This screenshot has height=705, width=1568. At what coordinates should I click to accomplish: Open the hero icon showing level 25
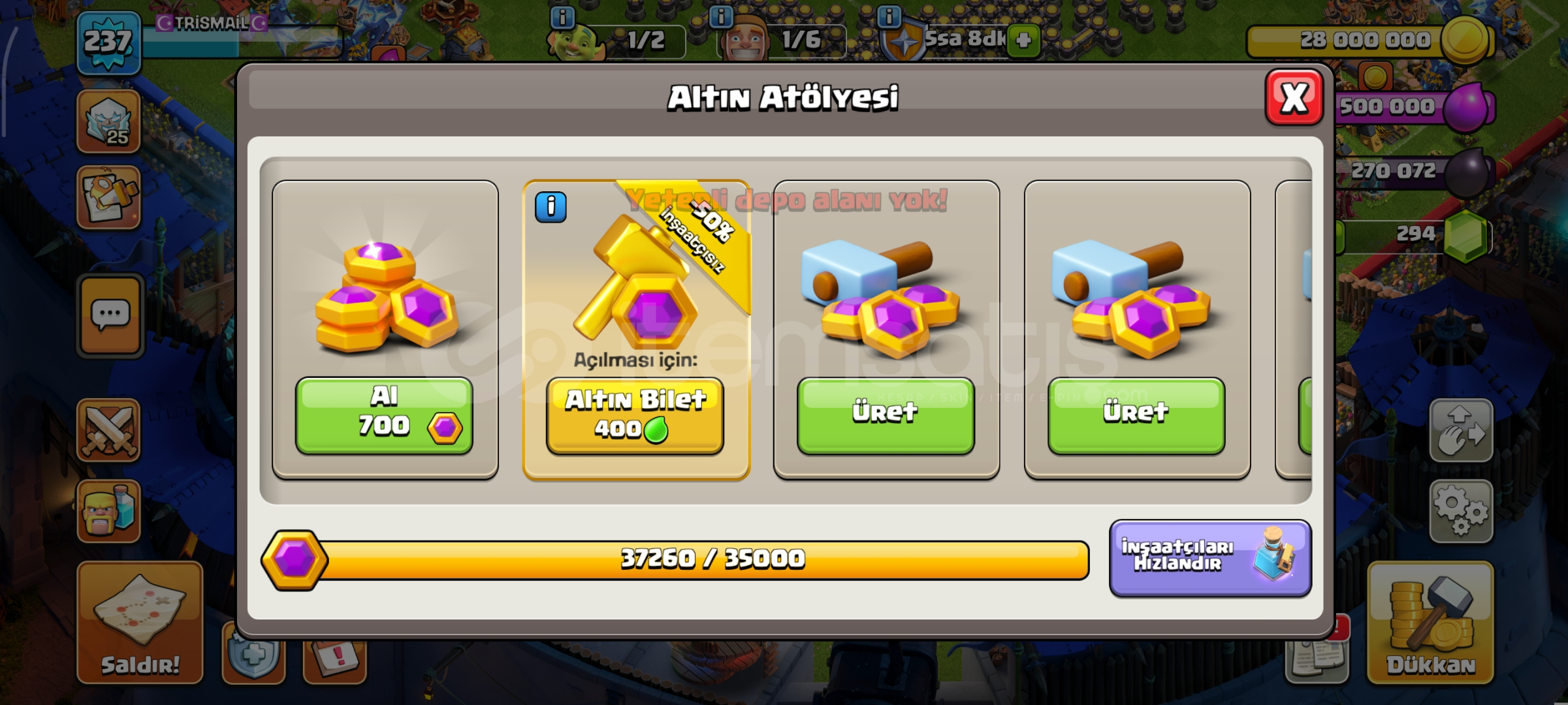[108, 121]
